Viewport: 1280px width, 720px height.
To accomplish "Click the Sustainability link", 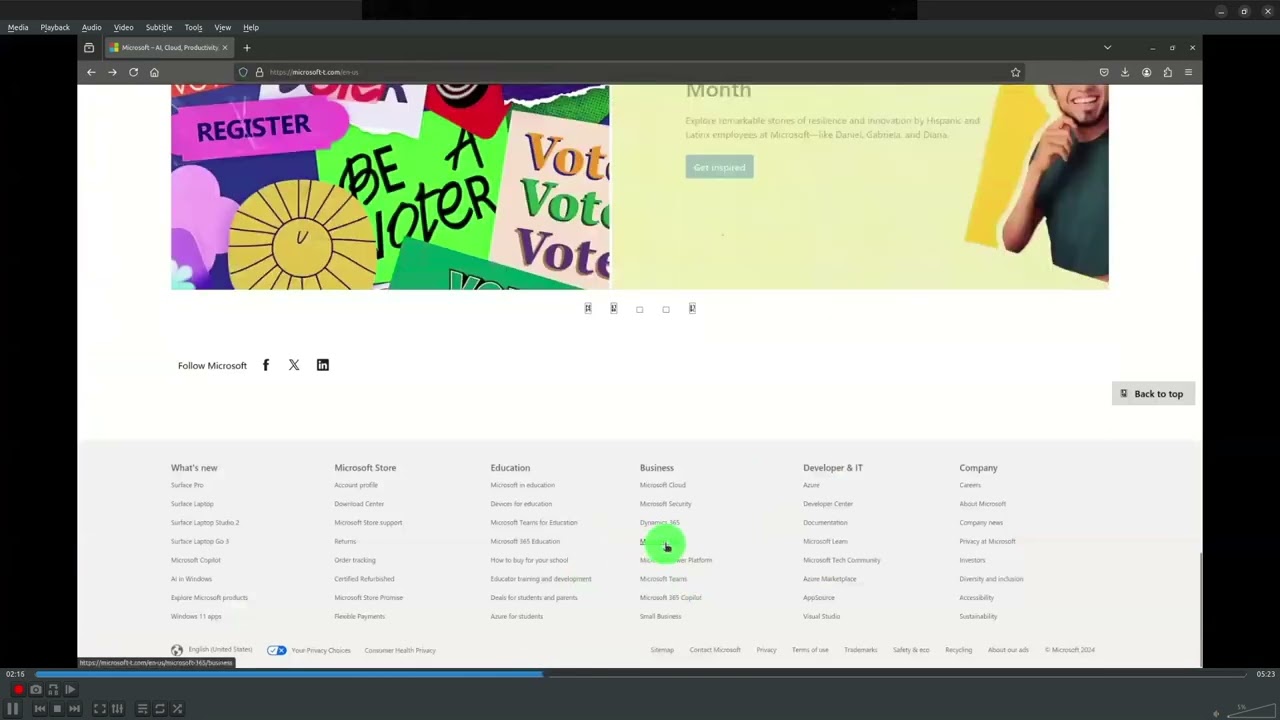I will click(x=978, y=616).
